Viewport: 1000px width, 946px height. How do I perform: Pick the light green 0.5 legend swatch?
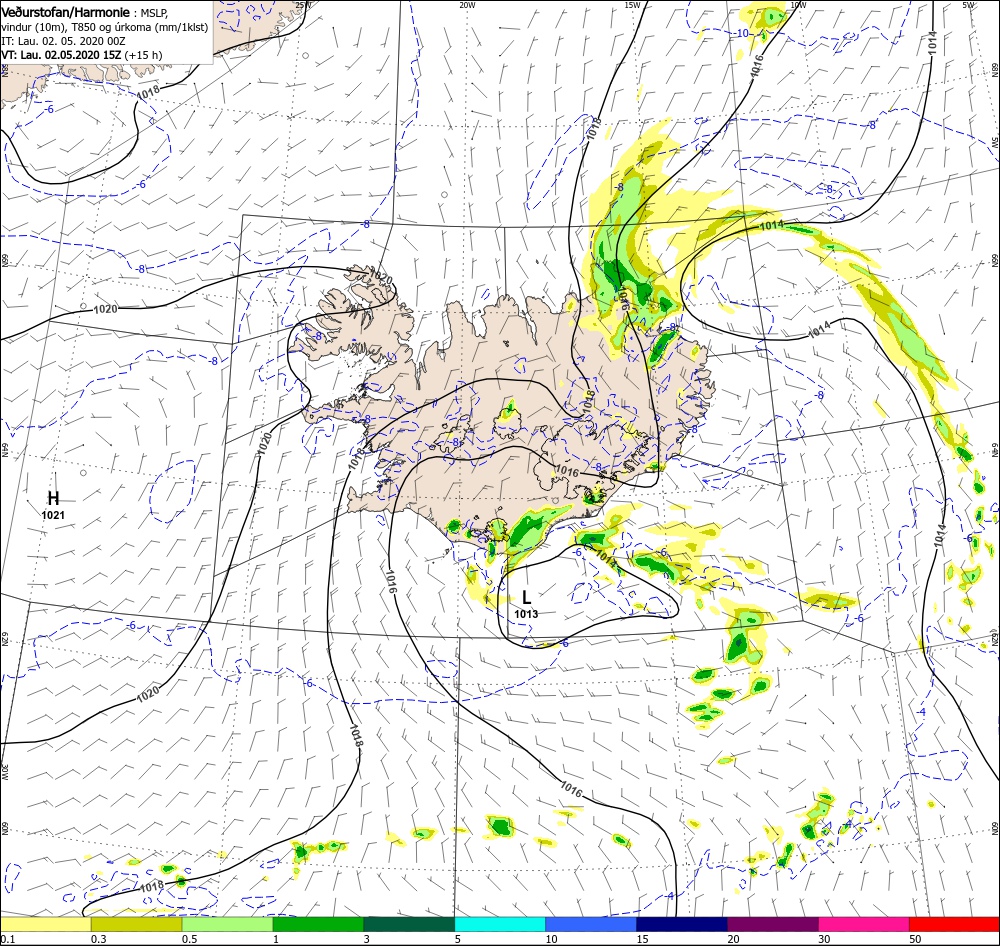(227, 924)
